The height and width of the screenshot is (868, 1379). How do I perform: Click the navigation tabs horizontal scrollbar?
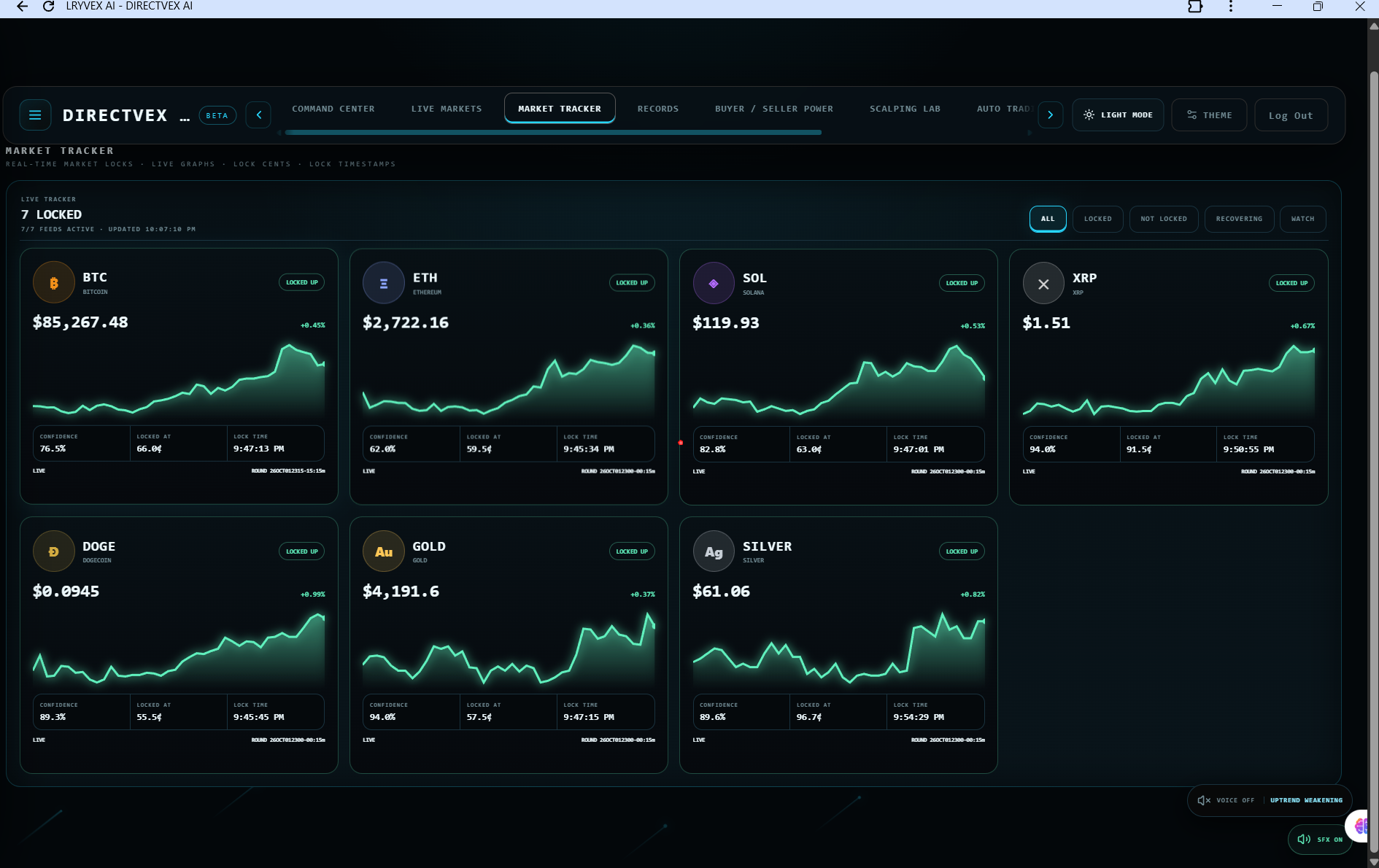[x=553, y=133]
